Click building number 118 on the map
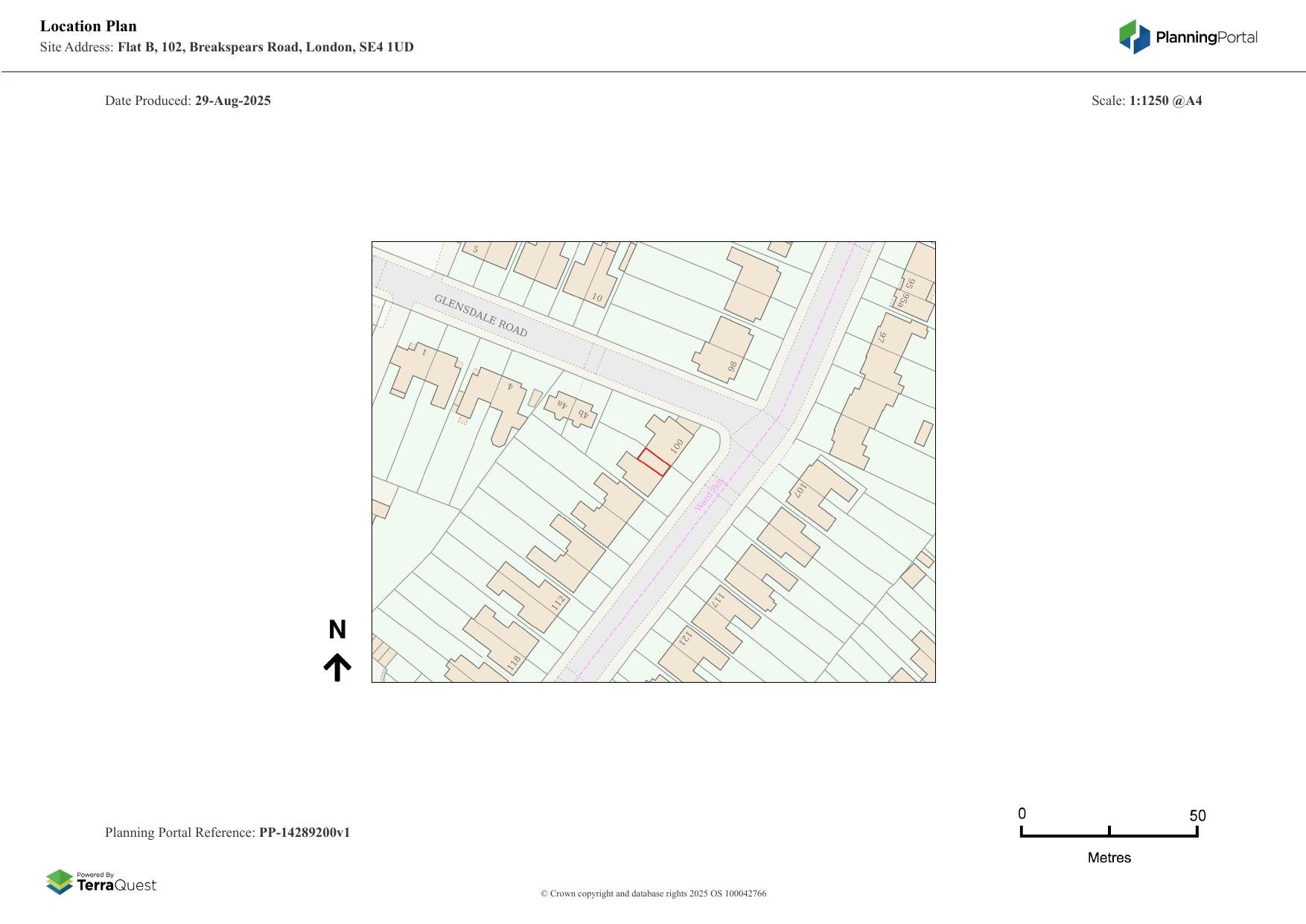 (514, 660)
